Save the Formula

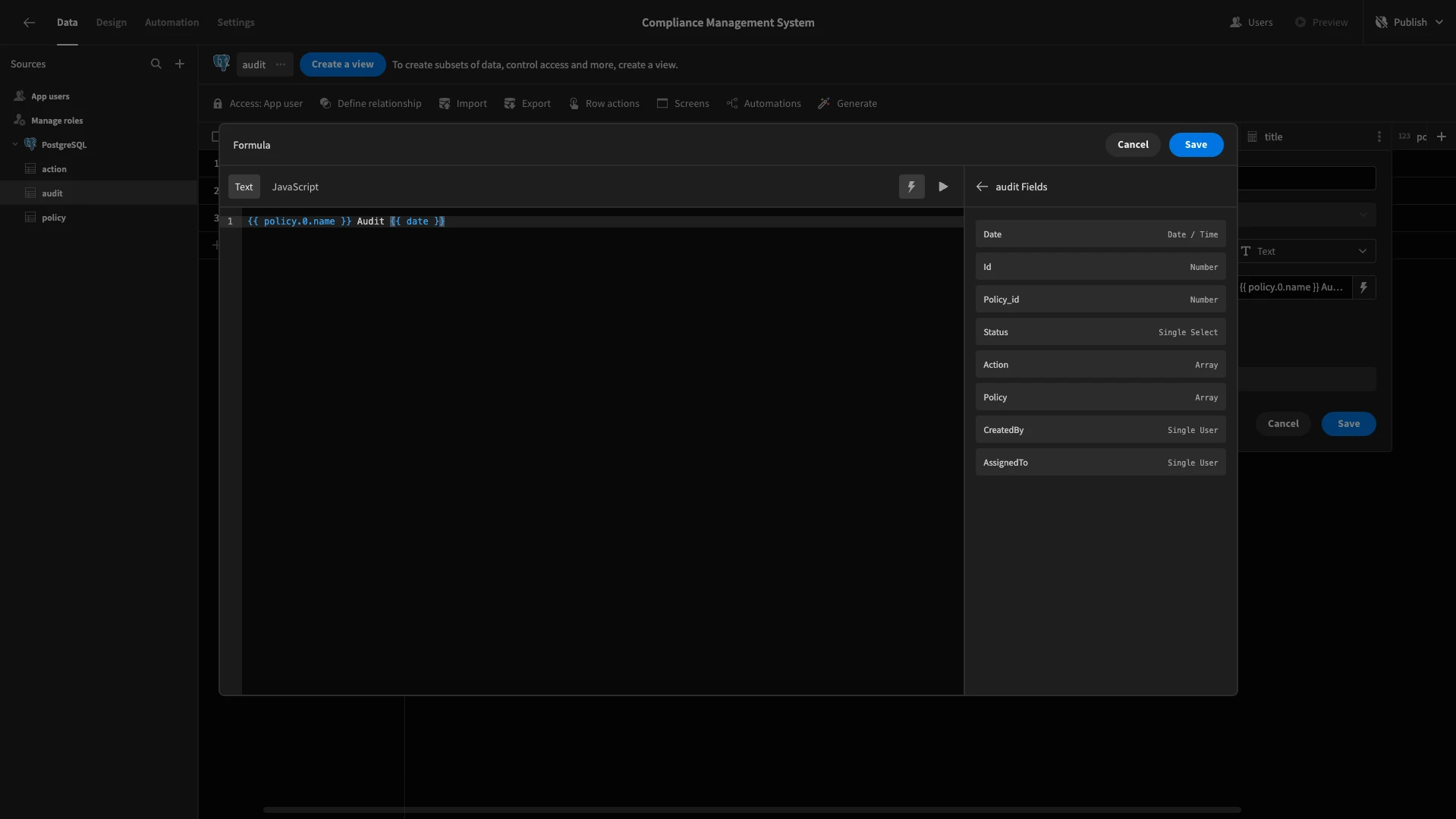coord(1196,145)
